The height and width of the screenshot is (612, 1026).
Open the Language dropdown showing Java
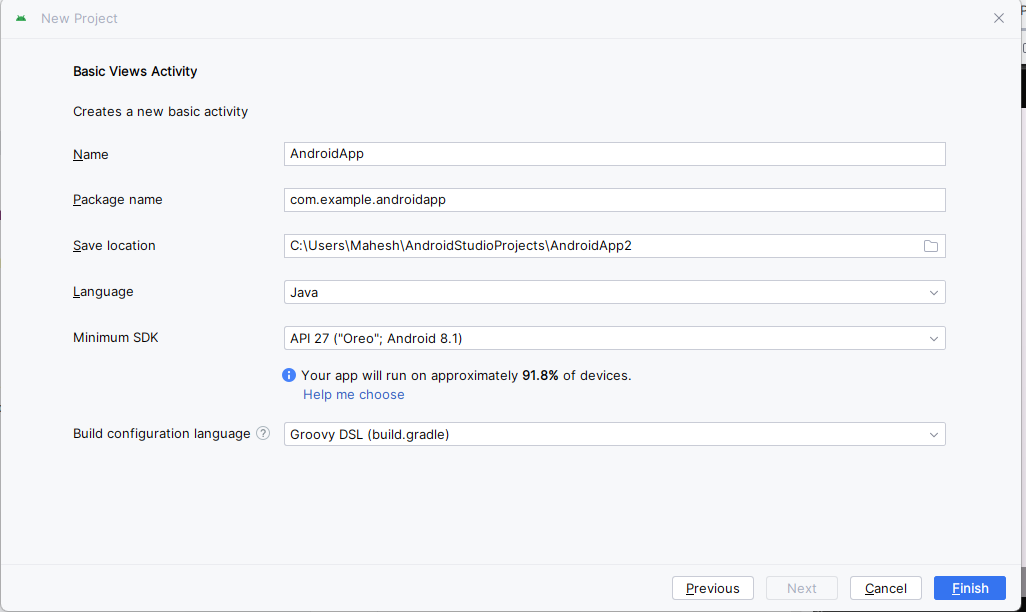pos(614,292)
